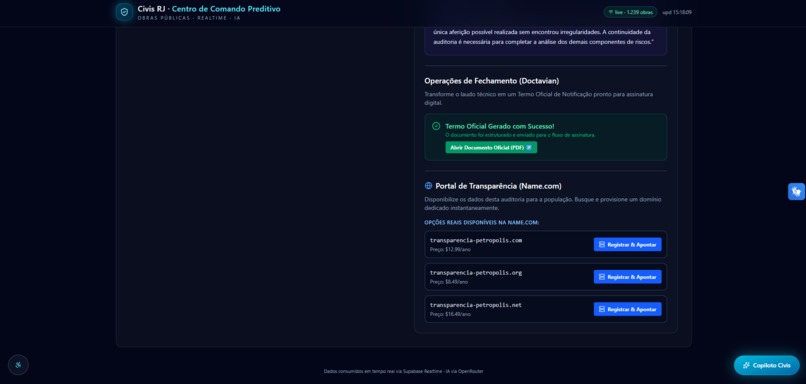The width and height of the screenshot is (806, 384).
Task: Click the Civis RJ shield logo icon
Action: tap(124, 12)
